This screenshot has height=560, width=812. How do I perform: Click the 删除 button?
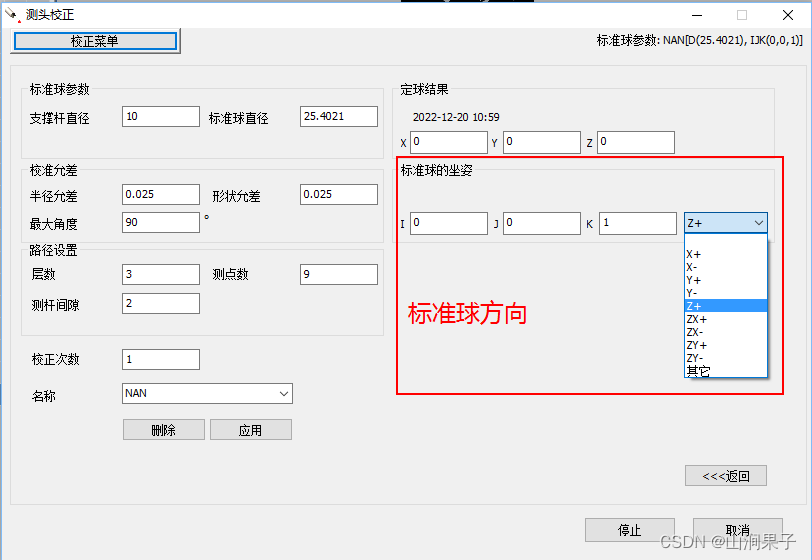click(x=164, y=429)
